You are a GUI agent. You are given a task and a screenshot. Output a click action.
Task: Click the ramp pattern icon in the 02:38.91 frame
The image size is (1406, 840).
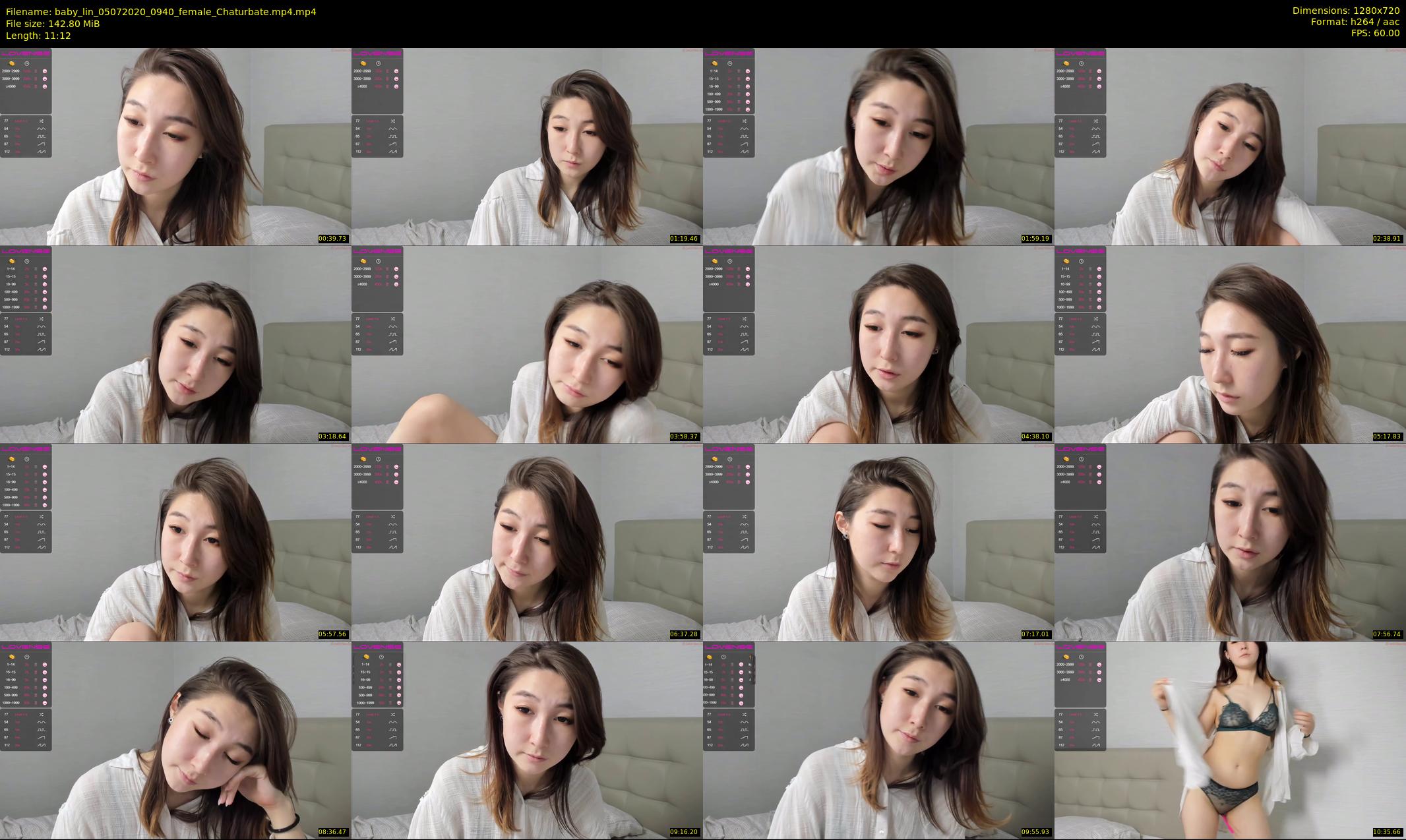click(x=1096, y=144)
